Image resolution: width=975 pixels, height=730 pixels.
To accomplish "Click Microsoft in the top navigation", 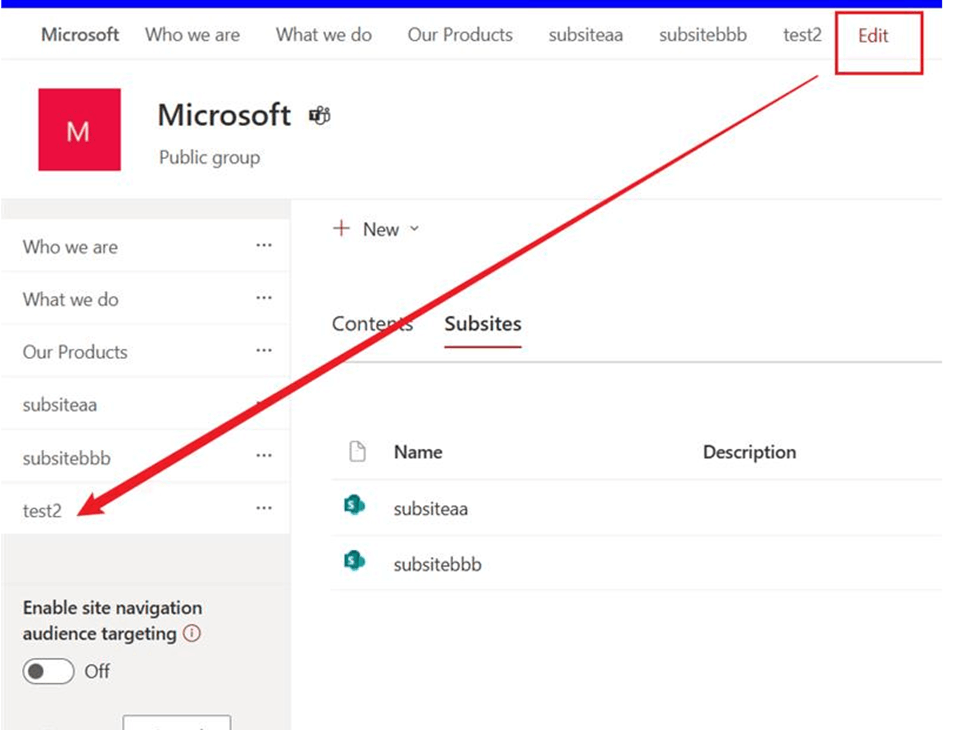I will 80,34.
